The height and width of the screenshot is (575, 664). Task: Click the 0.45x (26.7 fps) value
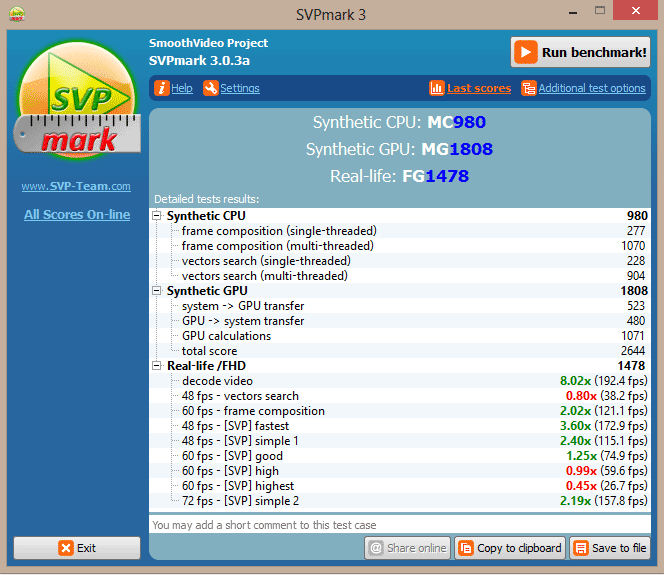(606, 486)
